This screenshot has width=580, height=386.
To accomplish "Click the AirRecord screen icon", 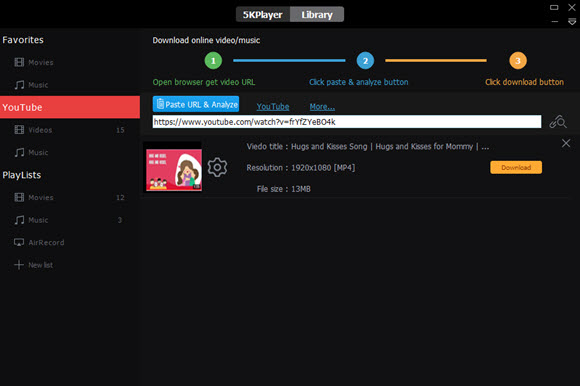I will pos(19,243).
